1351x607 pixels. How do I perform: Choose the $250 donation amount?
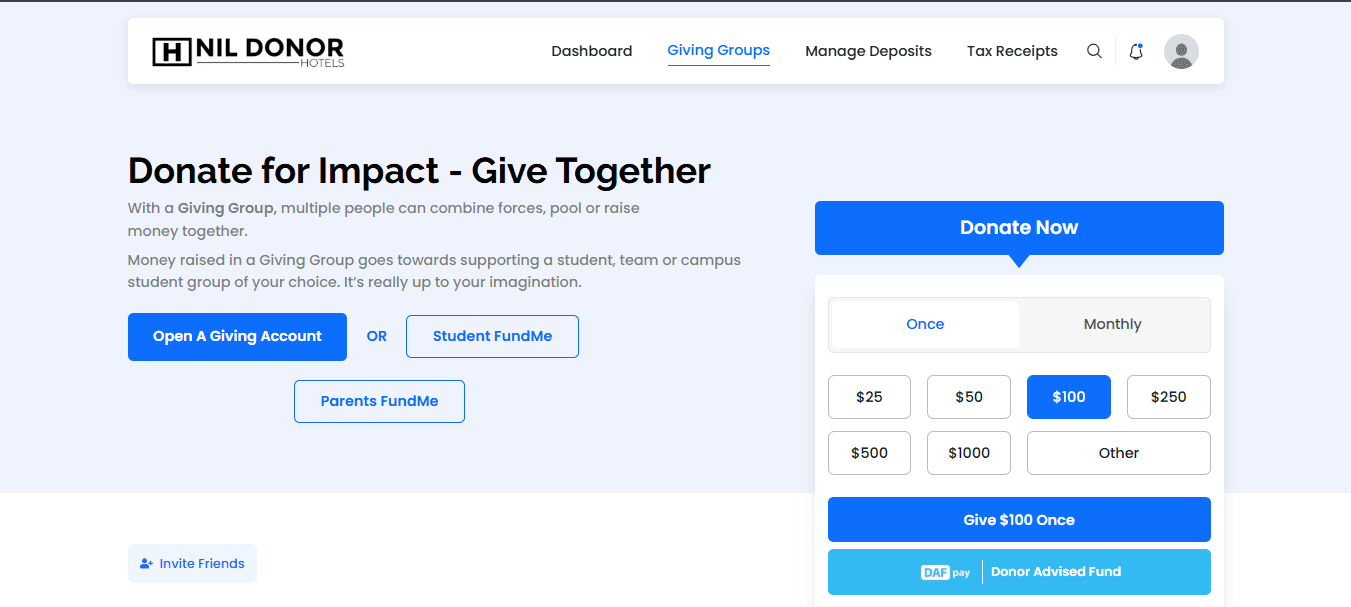pyautogui.click(x=1168, y=397)
